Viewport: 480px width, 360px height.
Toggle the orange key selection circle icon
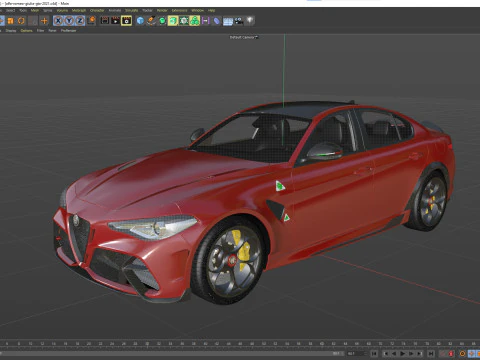point(463,353)
